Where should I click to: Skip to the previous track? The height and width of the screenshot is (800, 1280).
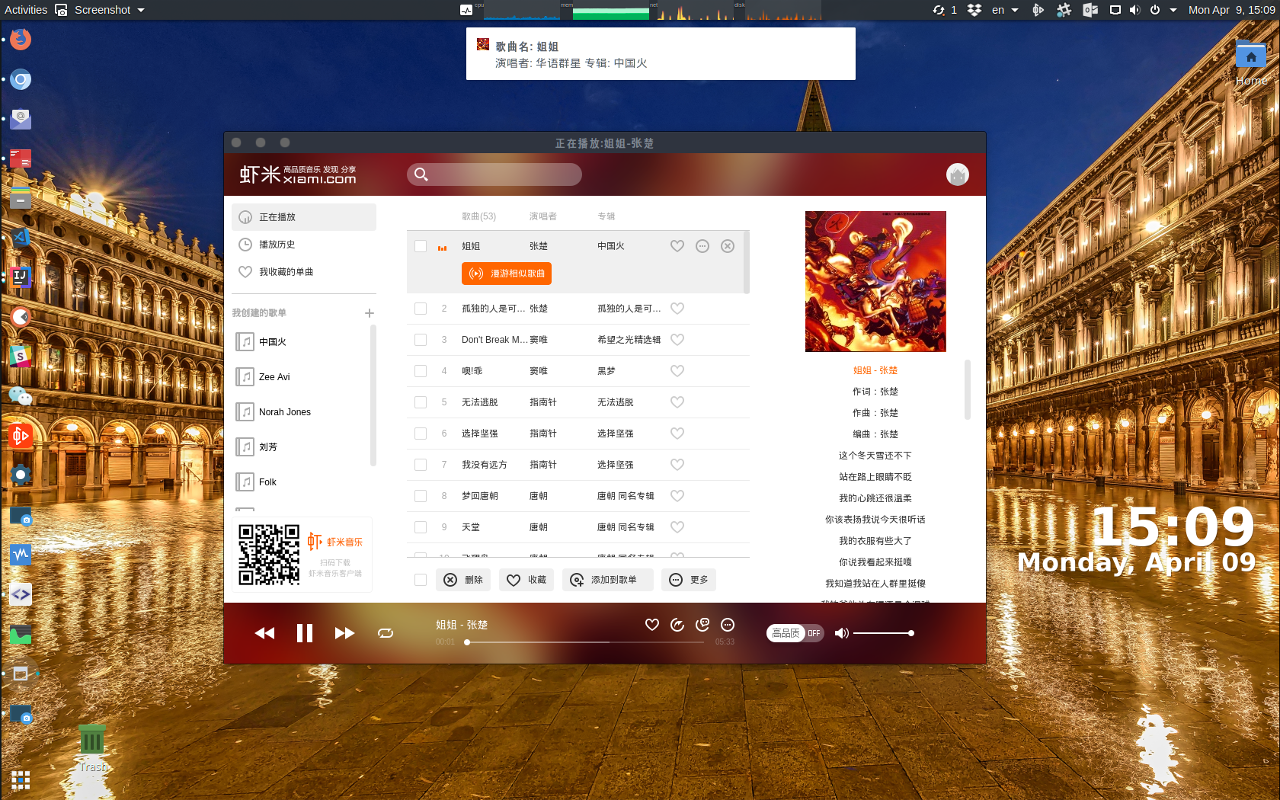coord(264,633)
